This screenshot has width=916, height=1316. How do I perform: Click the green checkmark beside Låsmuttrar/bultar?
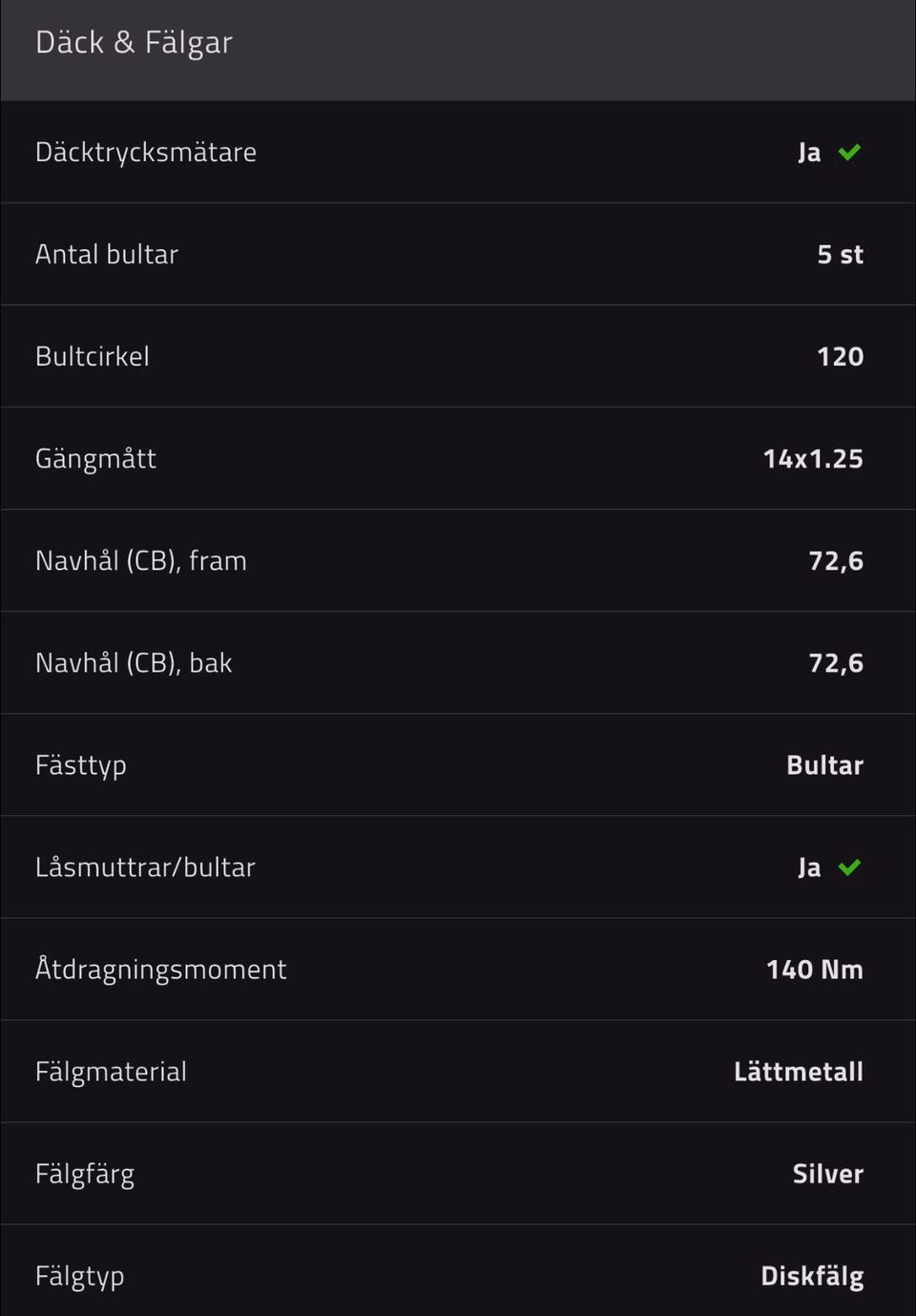849,867
